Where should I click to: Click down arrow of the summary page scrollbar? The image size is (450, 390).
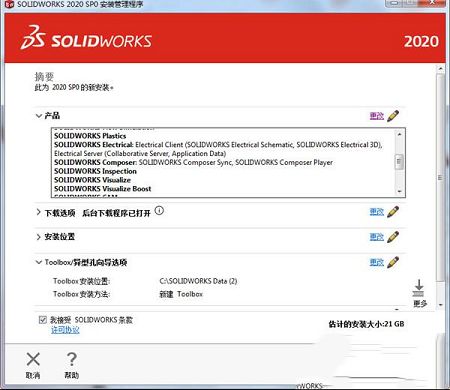(441, 305)
